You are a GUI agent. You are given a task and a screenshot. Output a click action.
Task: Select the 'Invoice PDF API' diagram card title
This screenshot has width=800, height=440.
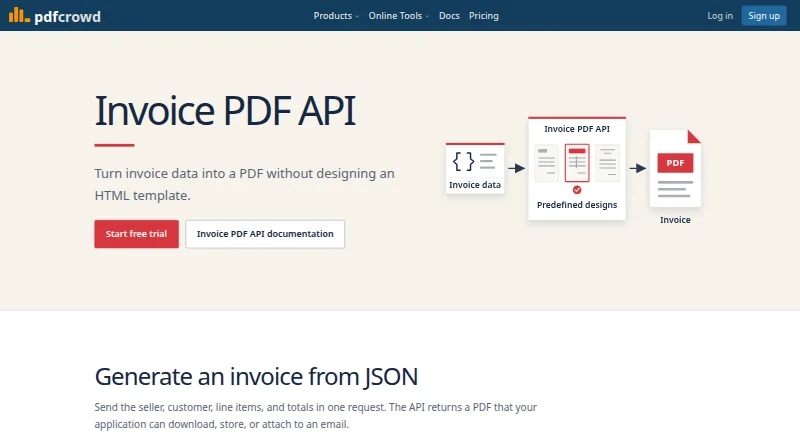pyautogui.click(x=577, y=129)
